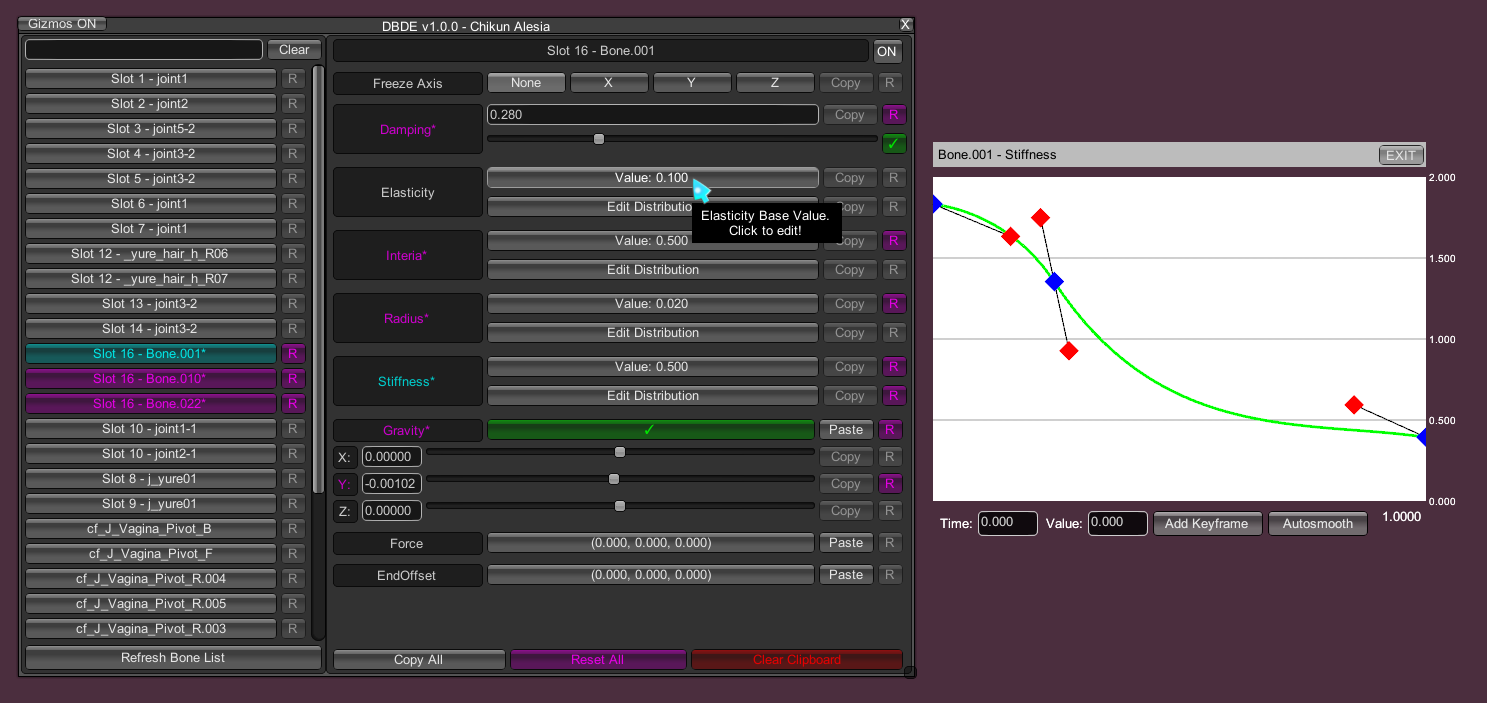The height and width of the screenshot is (703, 1487).
Task: Click the R reset button for Gravity
Action: (x=890, y=430)
